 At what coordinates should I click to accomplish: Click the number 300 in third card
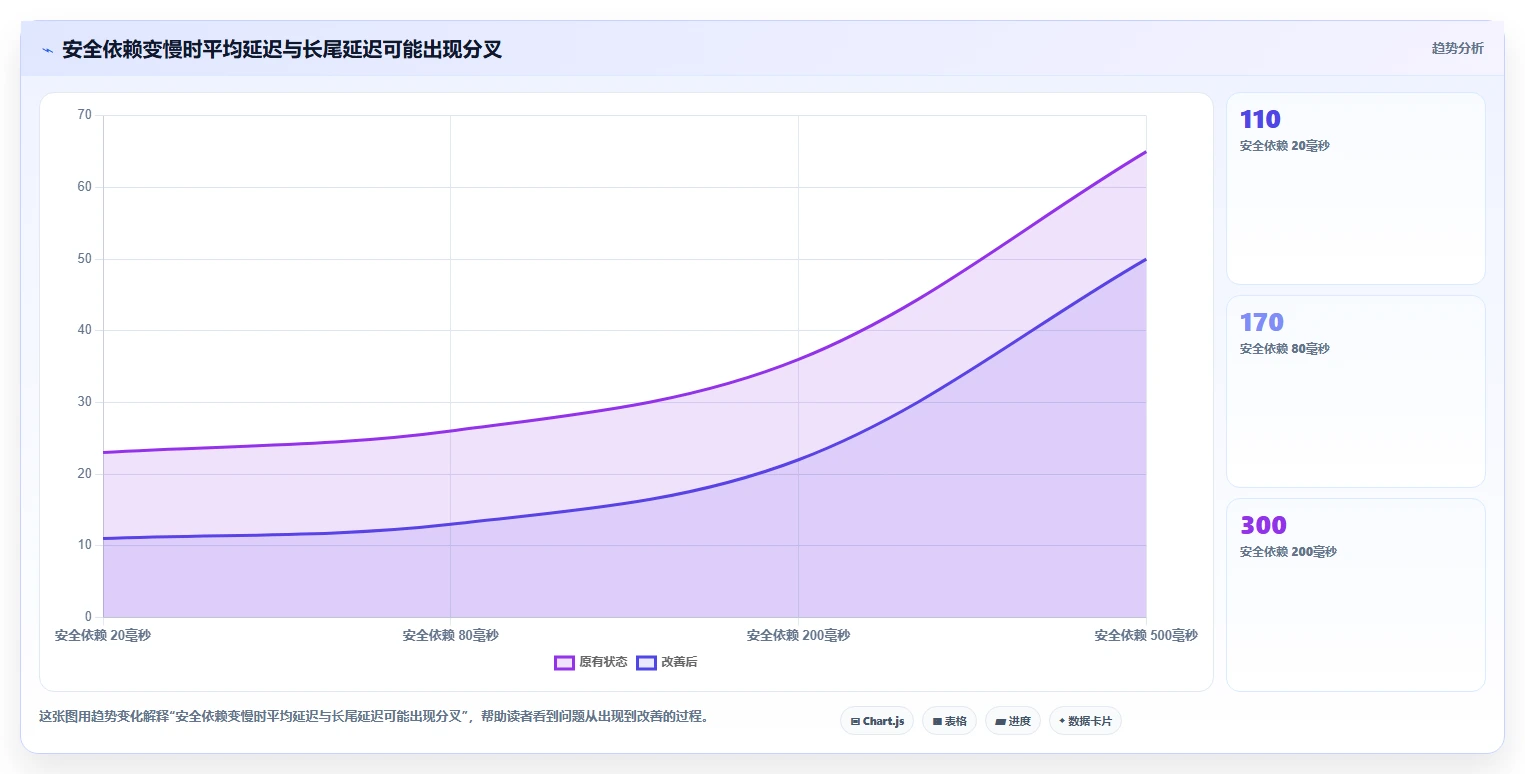pos(1263,525)
